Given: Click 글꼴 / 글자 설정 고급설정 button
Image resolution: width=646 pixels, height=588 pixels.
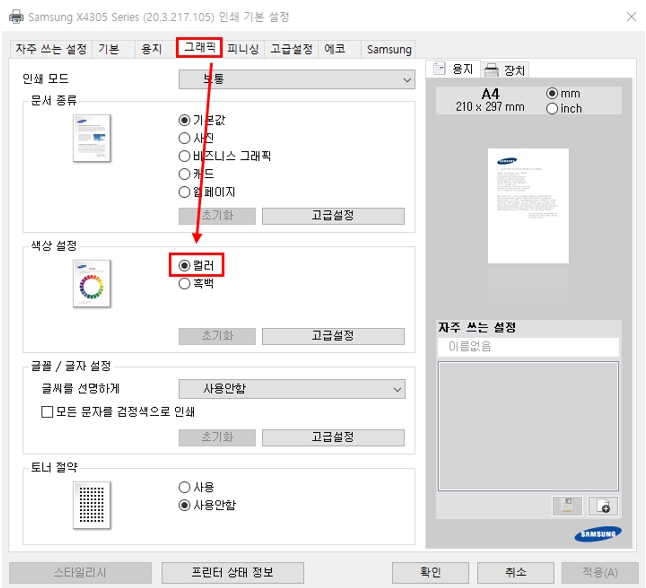Looking at the screenshot, I should click(333, 437).
